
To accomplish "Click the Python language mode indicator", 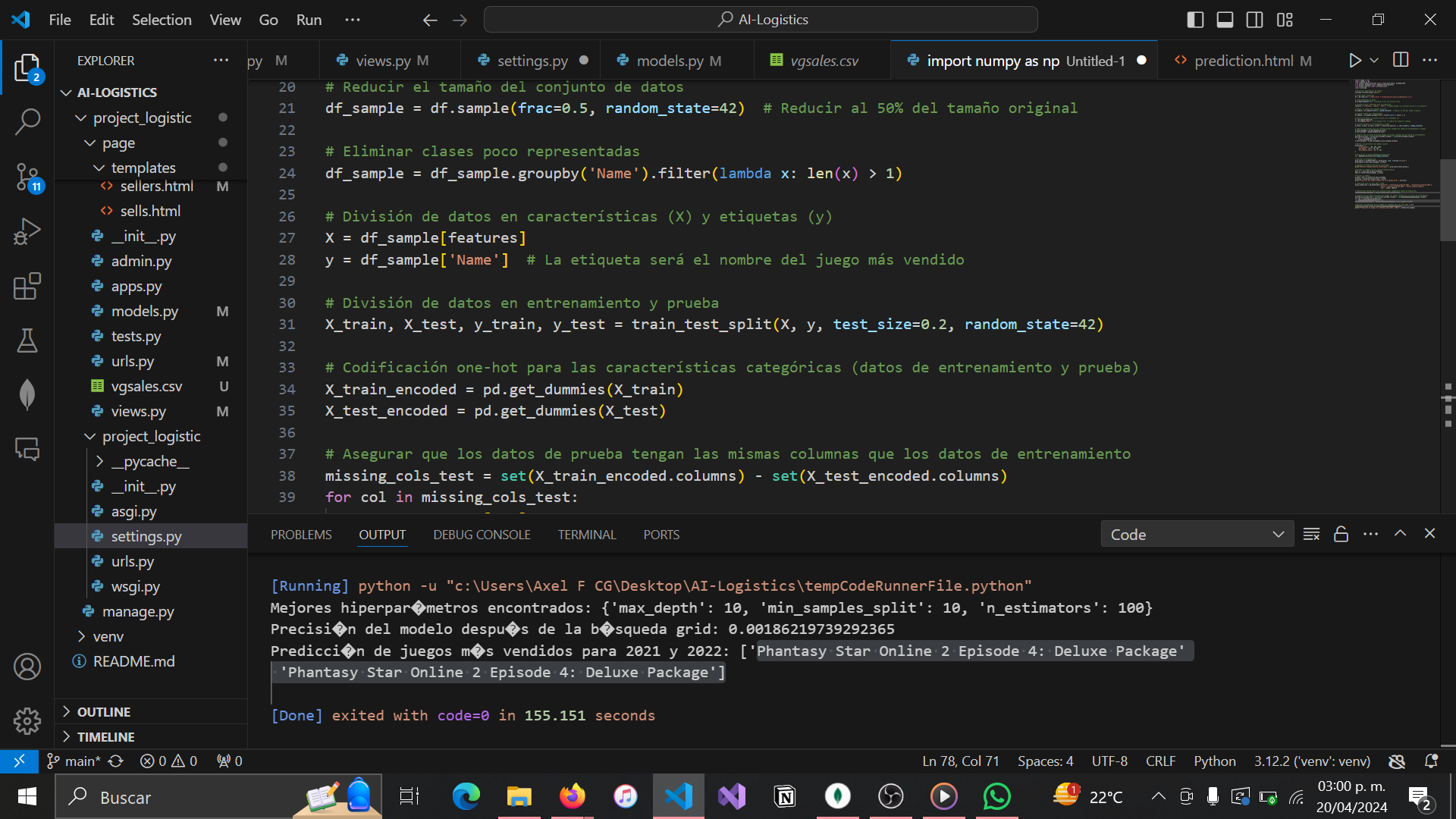I will coord(1214,761).
